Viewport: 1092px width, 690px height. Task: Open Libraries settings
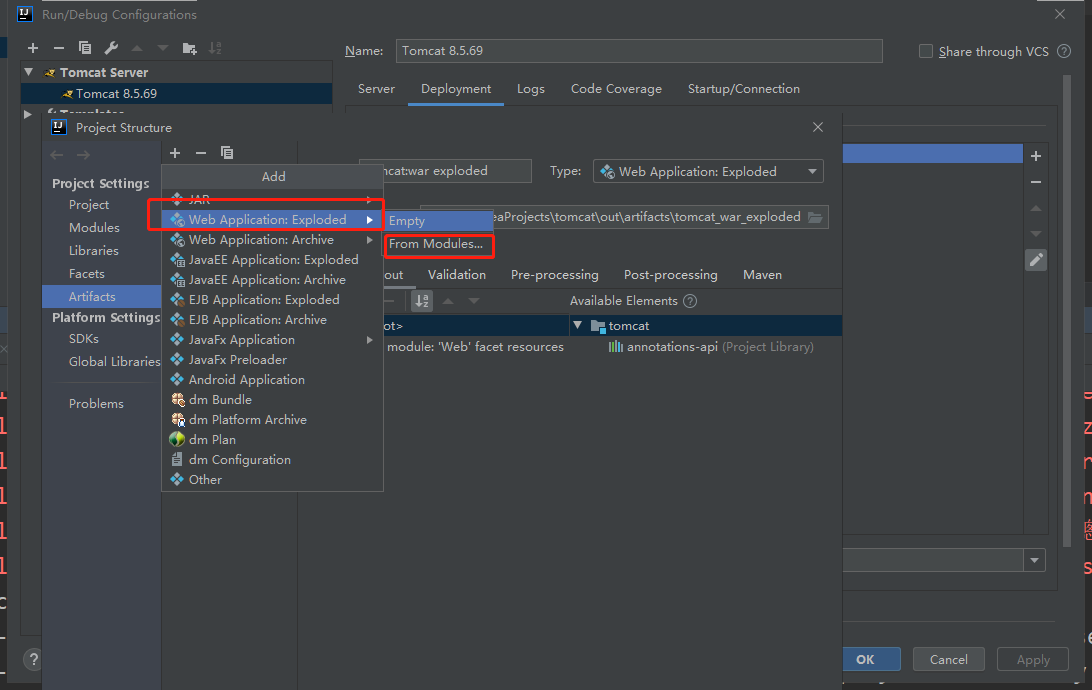(93, 251)
